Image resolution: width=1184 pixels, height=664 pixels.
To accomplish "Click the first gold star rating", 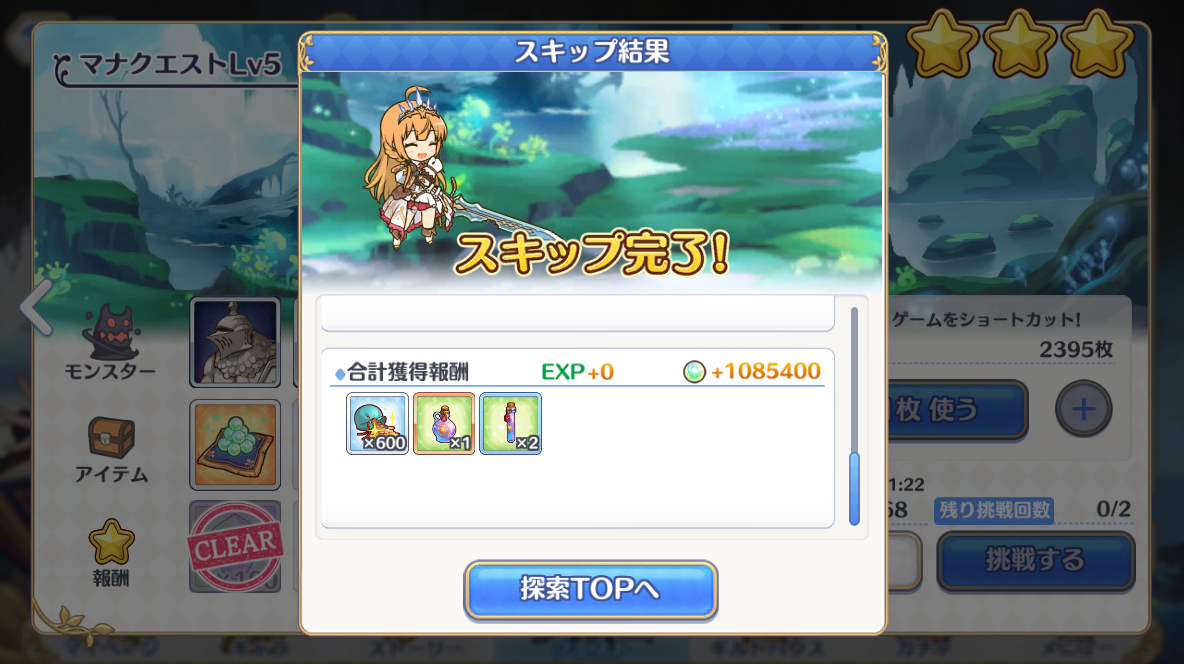I will click(942, 43).
